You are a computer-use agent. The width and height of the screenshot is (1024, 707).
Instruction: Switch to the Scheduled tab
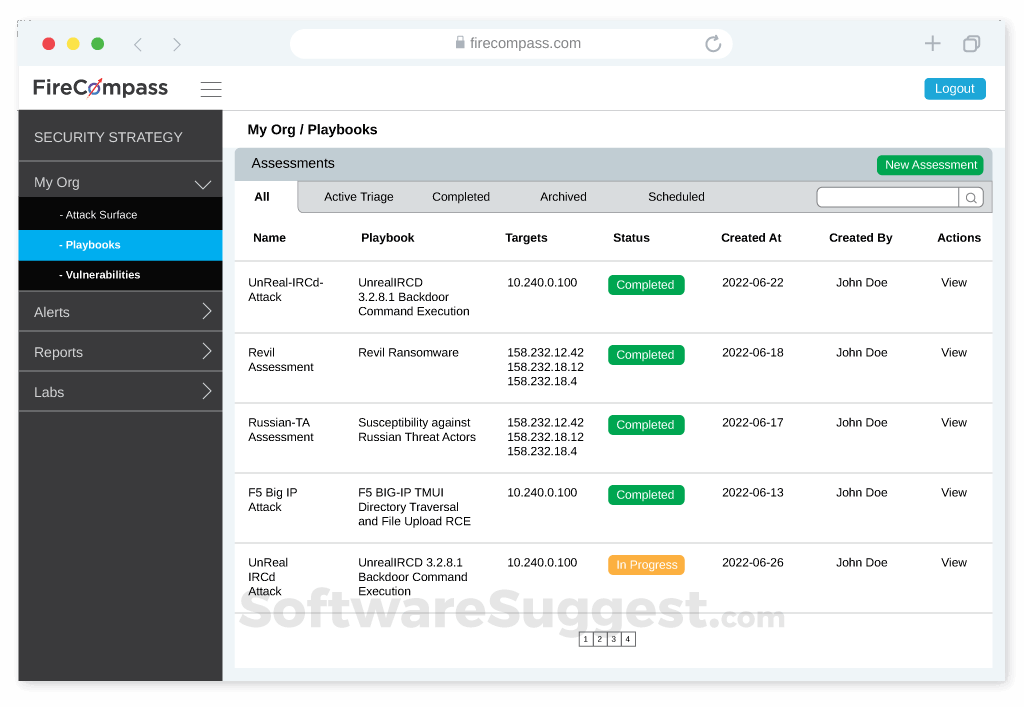[676, 197]
